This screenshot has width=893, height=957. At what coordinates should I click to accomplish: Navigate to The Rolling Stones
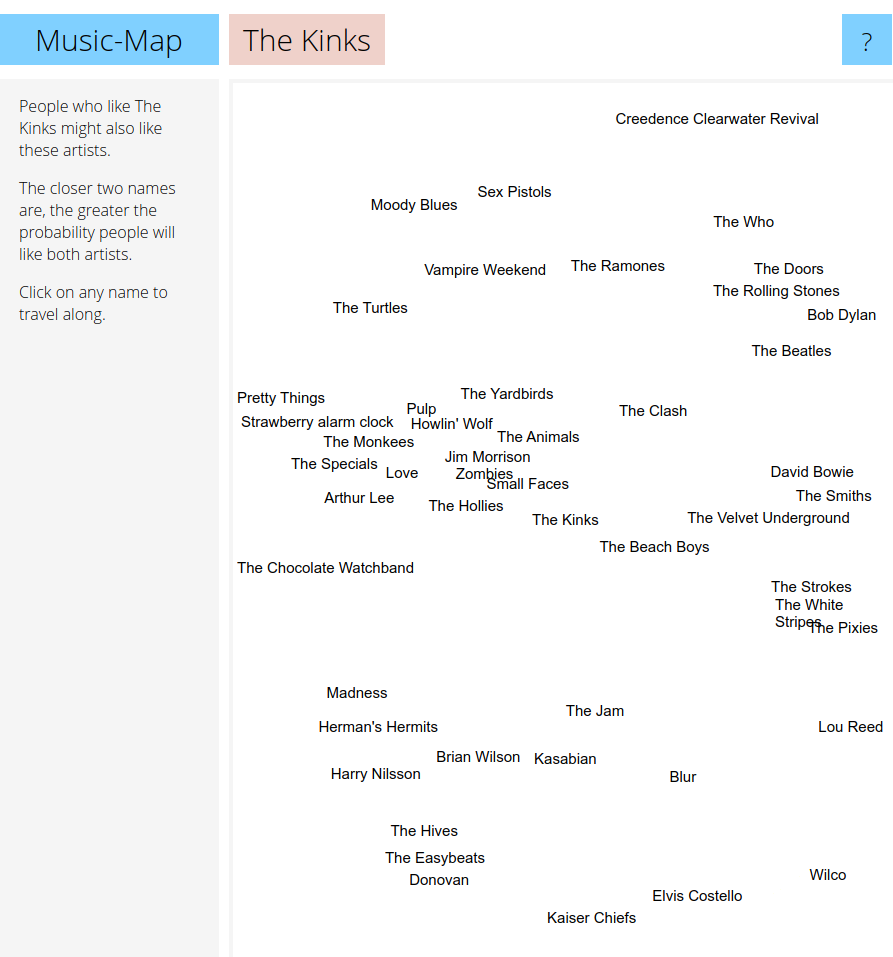coord(776,291)
